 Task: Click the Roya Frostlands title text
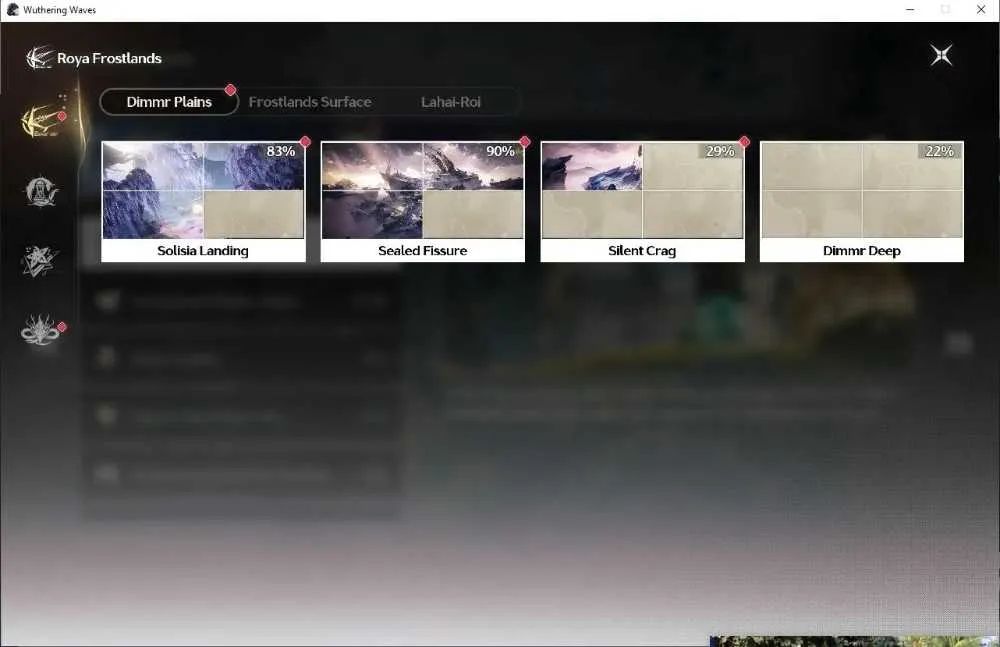[x=109, y=58]
